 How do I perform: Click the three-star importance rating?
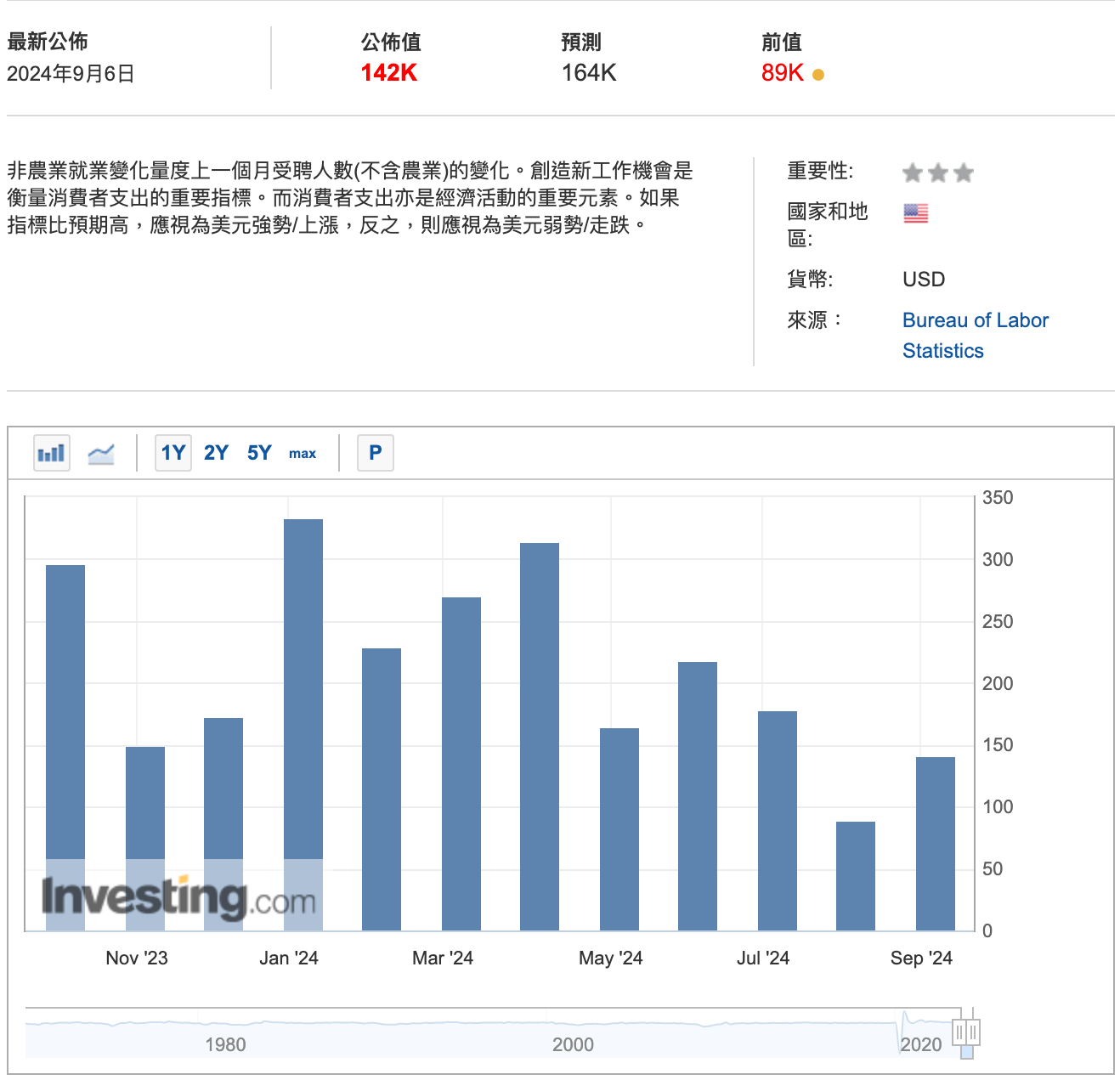point(938,173)
